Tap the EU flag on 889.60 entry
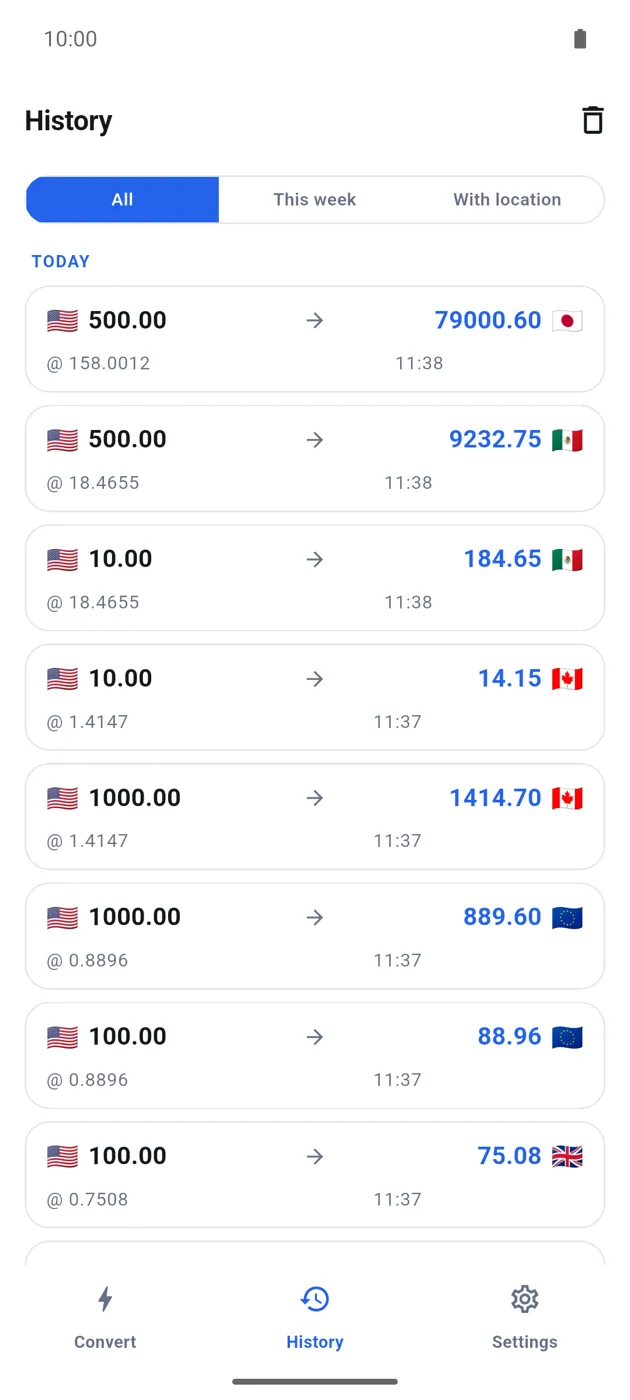This screenshot has width=630, height=1400. [567, 918]
